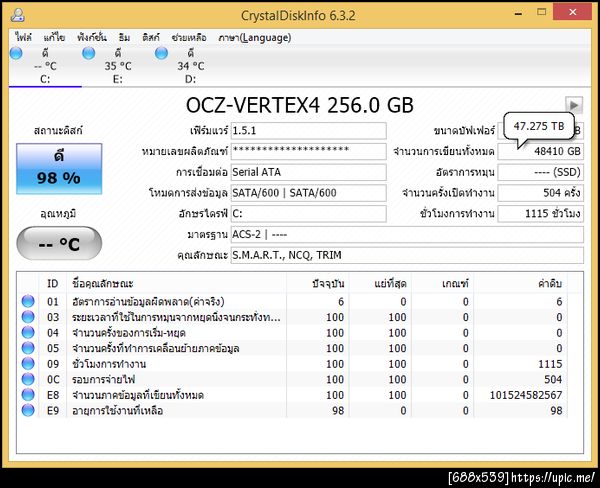Screen dimensions: 600x488
Task: Open the แก้ไข menu
Action: [54, 38]
